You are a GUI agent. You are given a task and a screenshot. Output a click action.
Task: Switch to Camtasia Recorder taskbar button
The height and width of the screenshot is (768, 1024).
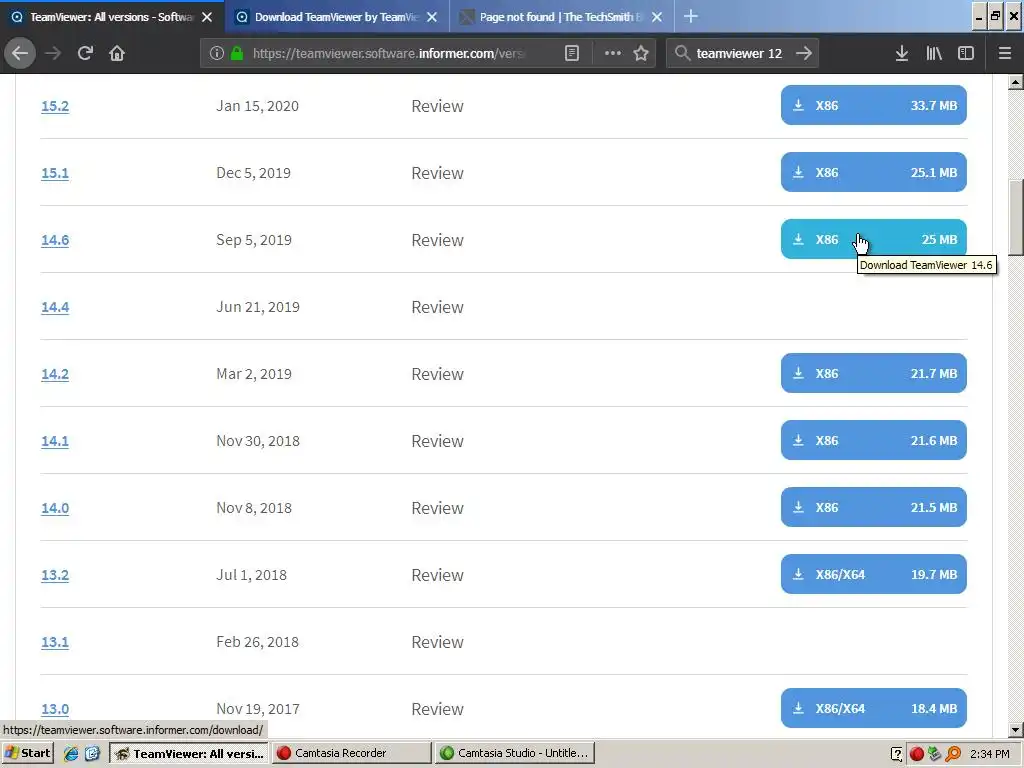[351, 753]
